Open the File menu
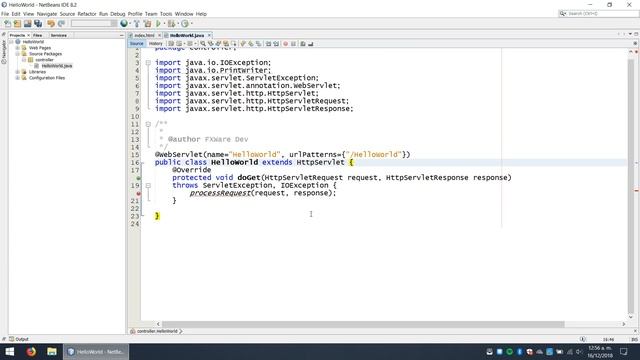 click(4, 14)
